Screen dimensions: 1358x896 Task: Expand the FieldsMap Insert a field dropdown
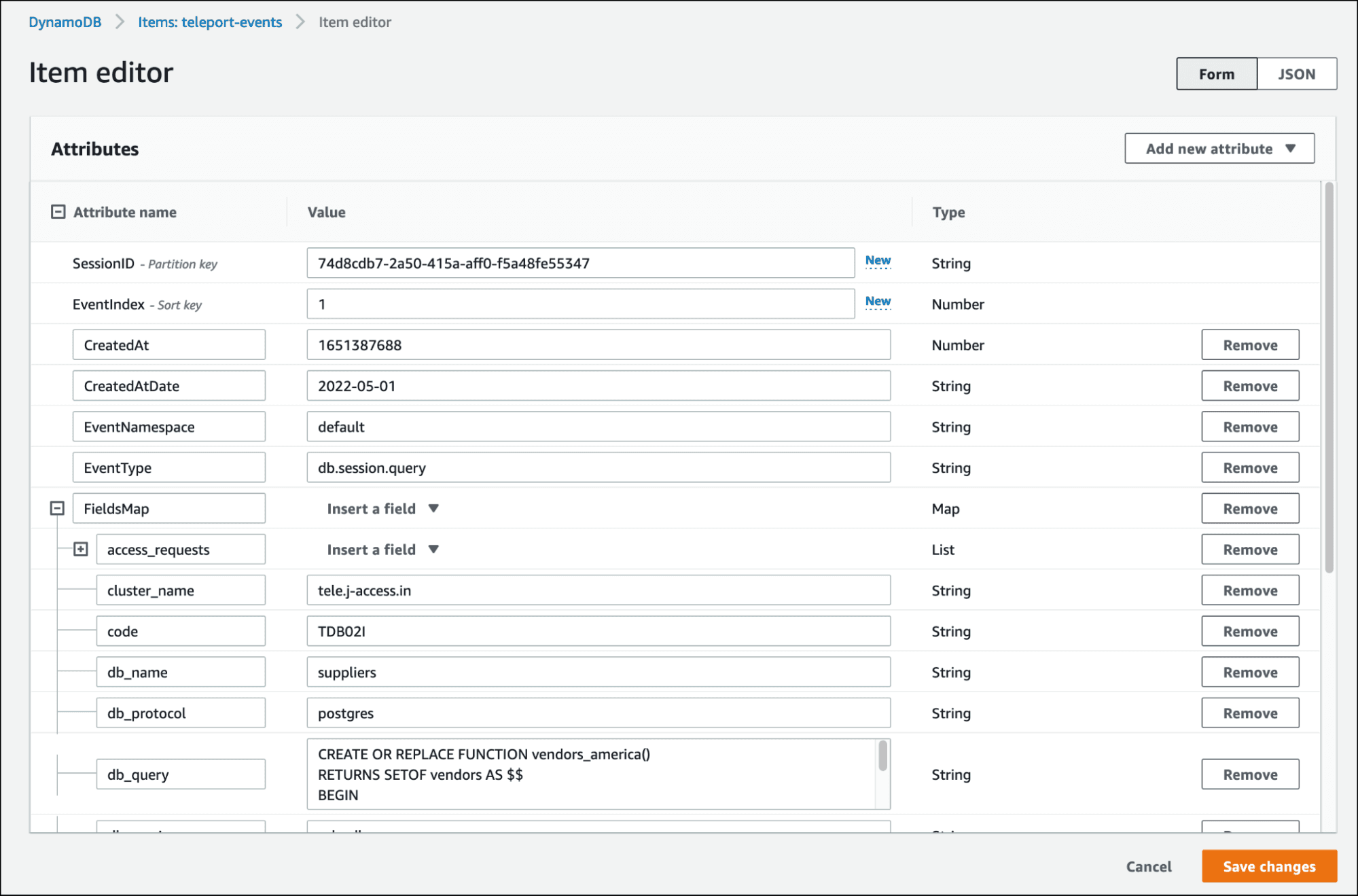[382, 508]
